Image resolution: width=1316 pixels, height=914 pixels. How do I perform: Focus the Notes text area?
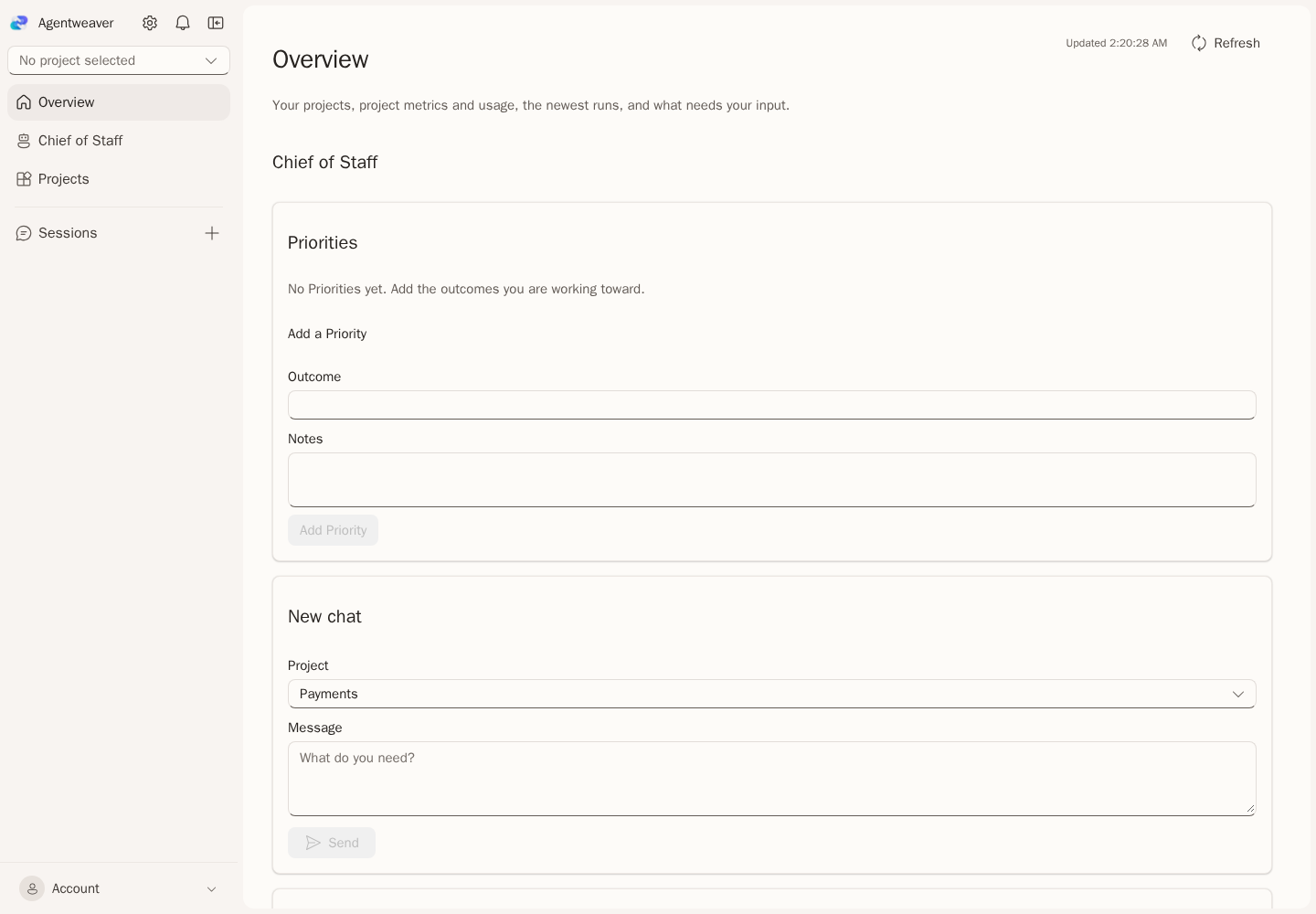pos(772,480)
